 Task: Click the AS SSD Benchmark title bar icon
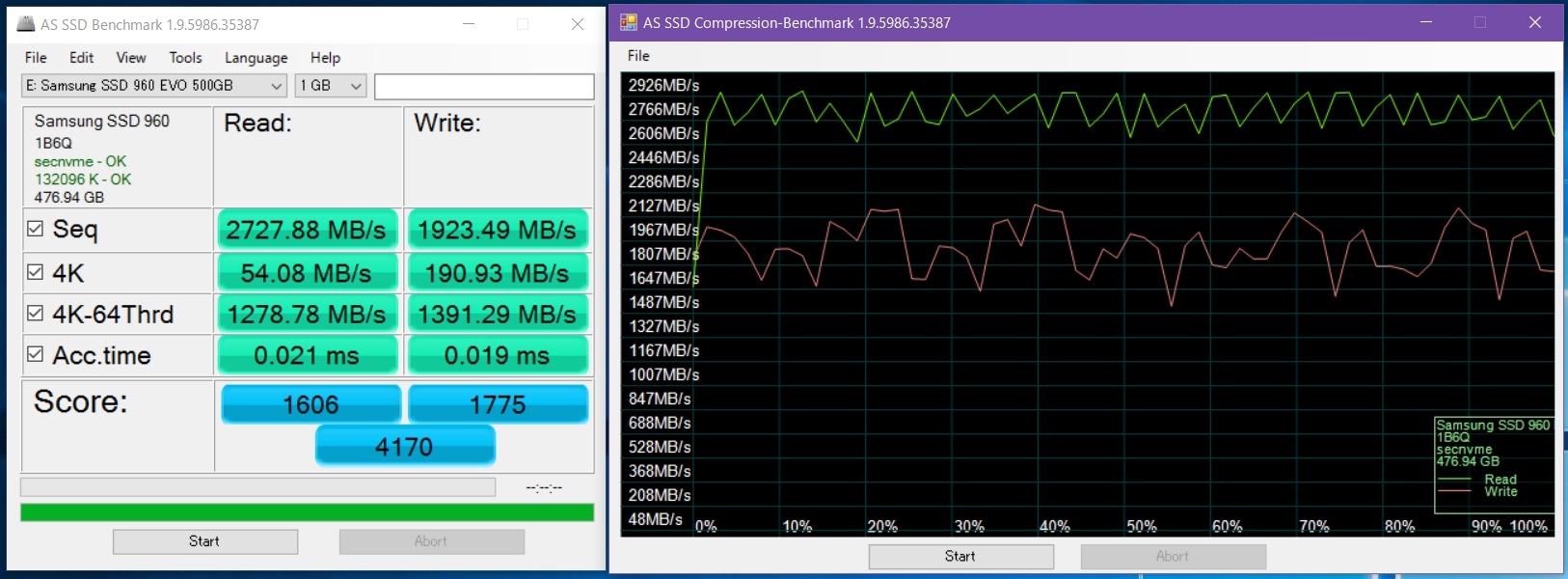[26, 24]
